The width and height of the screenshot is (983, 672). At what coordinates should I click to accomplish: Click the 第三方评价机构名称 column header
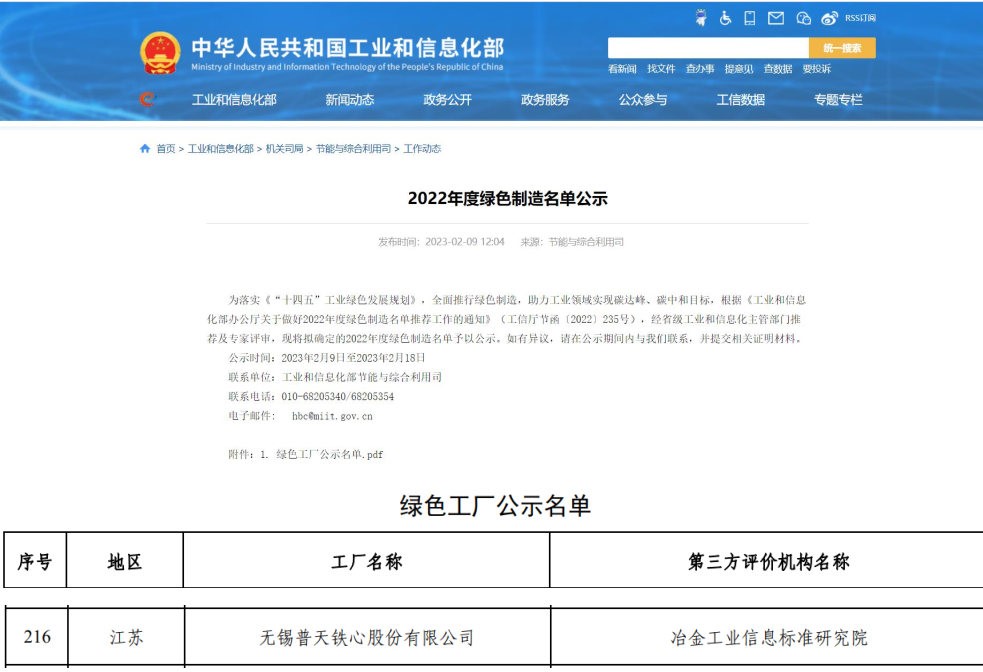pos(769,561)
